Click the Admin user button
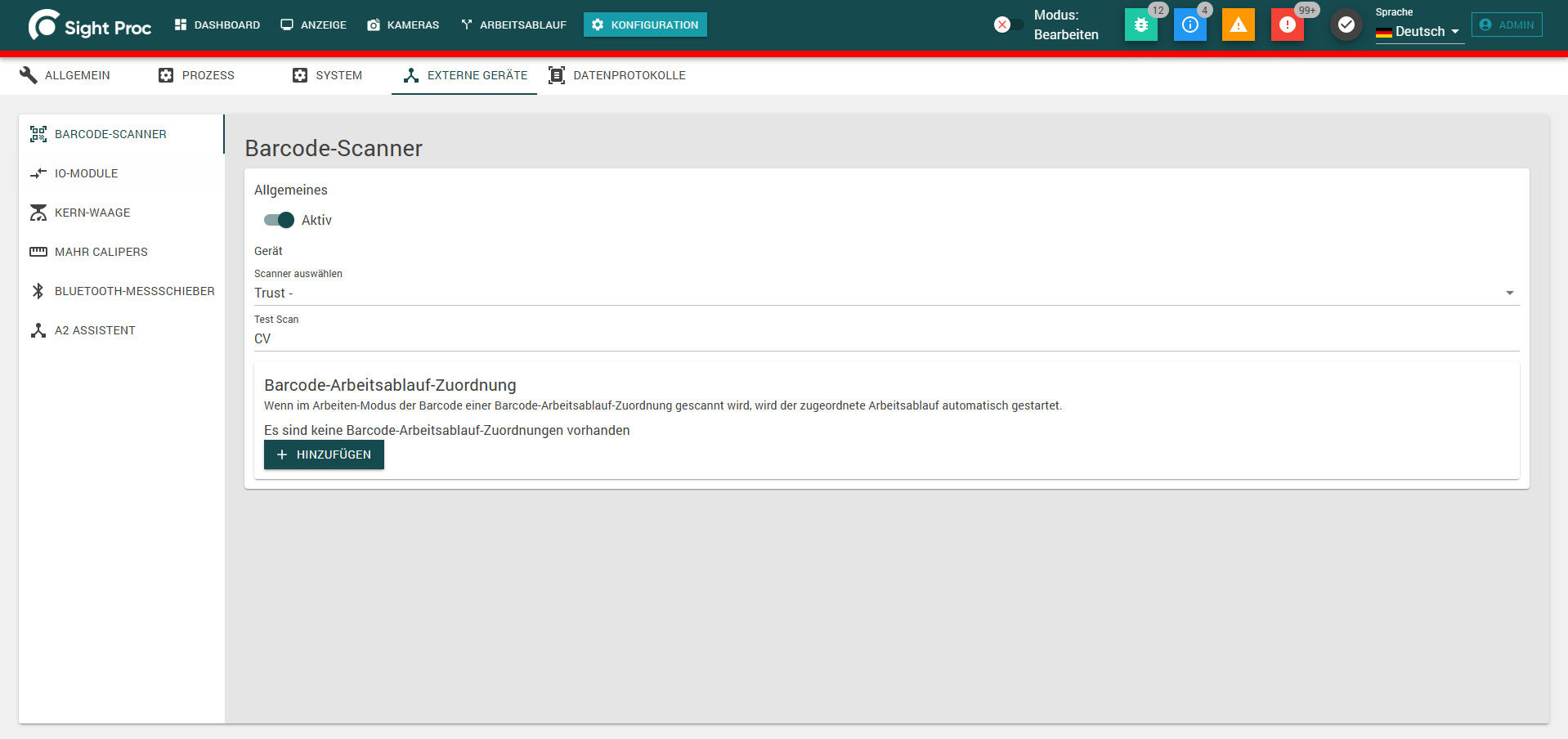Viewport: 1568px width, 739px height. click(1507, 25)
